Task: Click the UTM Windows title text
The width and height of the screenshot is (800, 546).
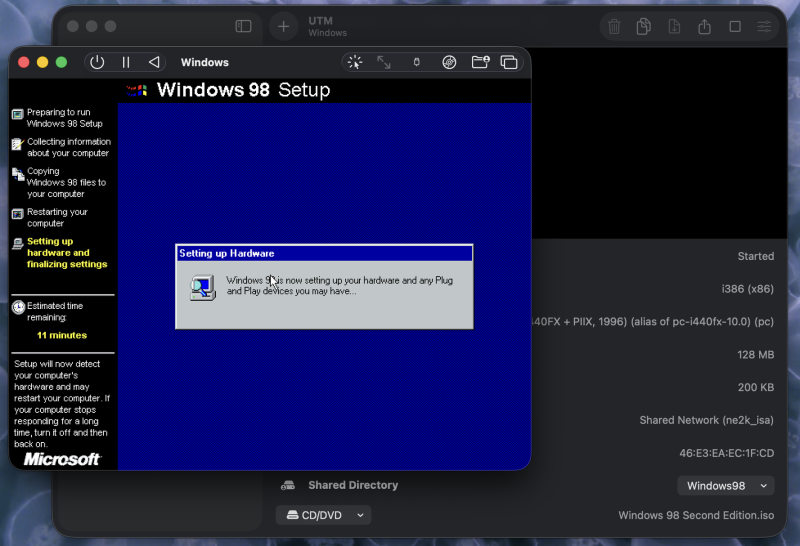Action: coord(328,27)
